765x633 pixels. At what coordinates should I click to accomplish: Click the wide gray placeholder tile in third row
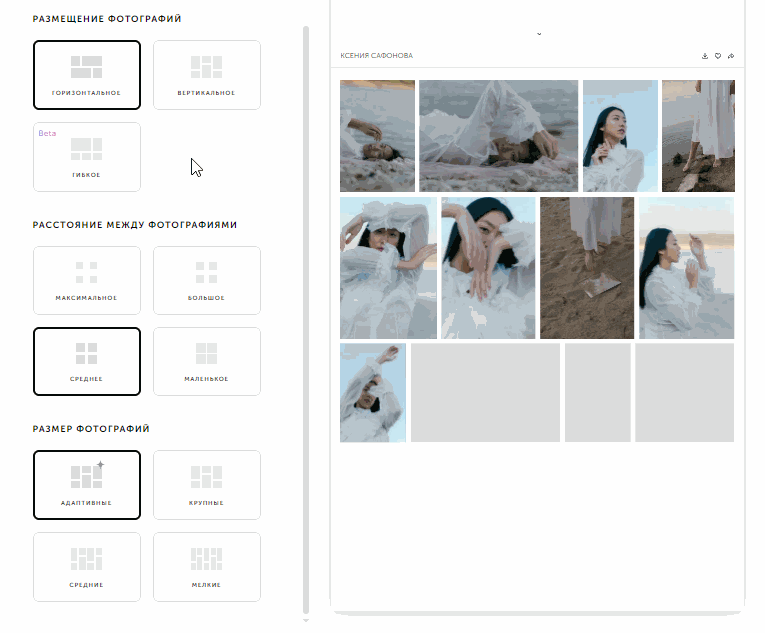[x=485, y=392]
